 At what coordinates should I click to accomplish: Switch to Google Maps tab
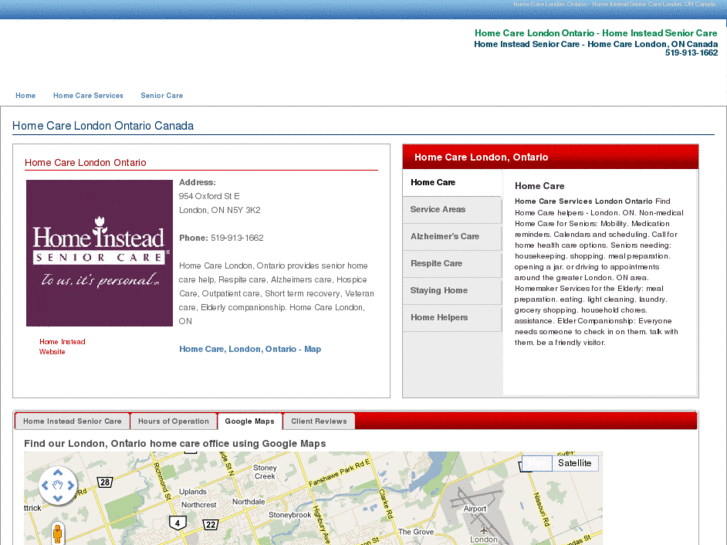pyautogui.click(x=250, y=421)
